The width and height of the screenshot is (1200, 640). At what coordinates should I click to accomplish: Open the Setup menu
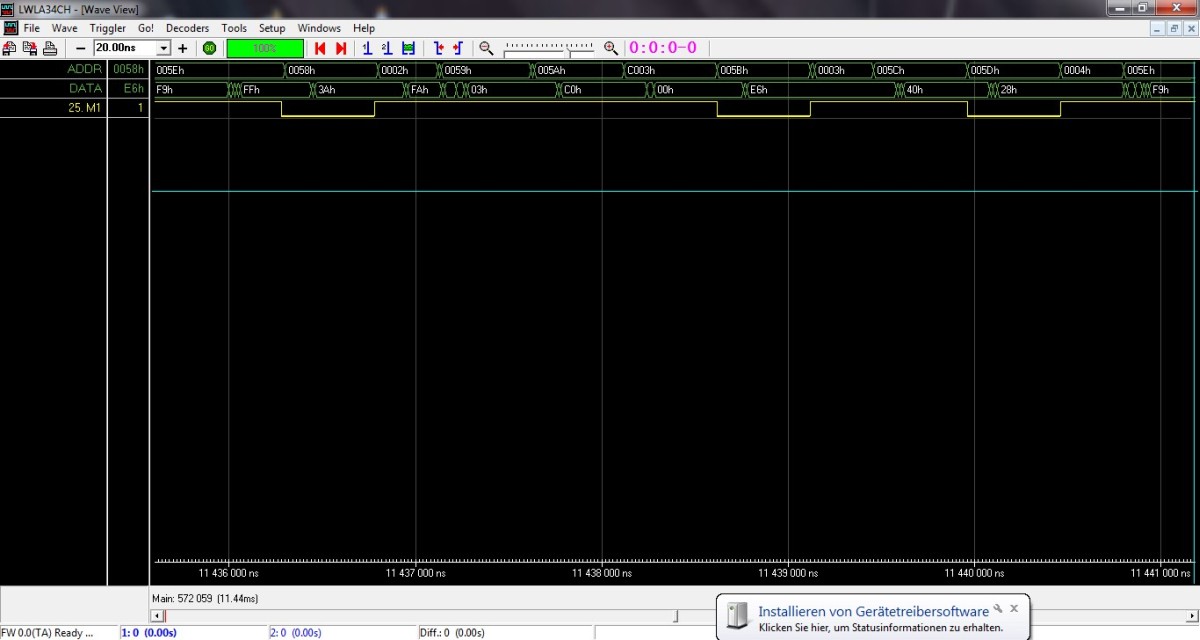(272, 28)
